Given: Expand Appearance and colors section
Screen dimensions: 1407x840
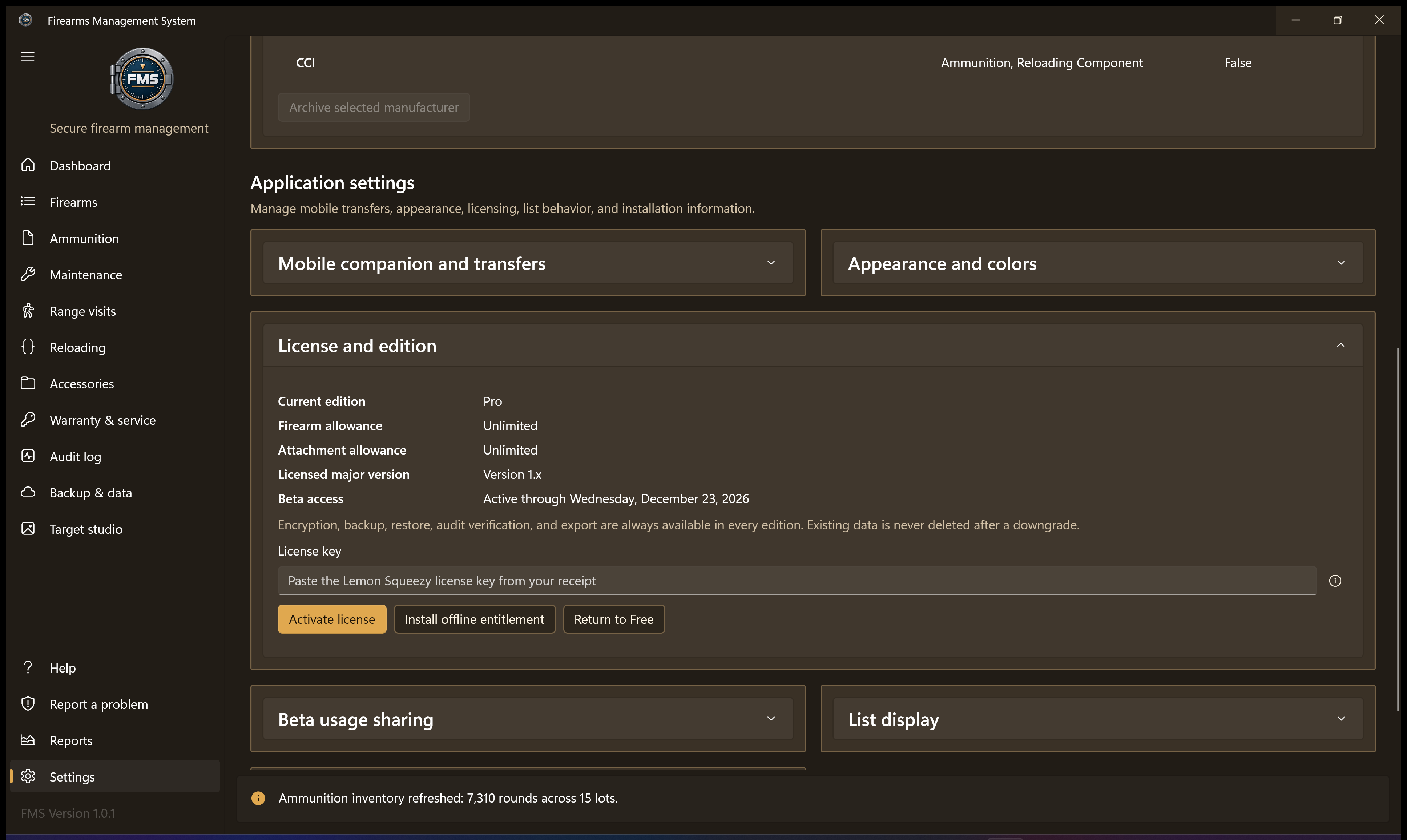Looking at the screenshot, I should coord(1097,263).
